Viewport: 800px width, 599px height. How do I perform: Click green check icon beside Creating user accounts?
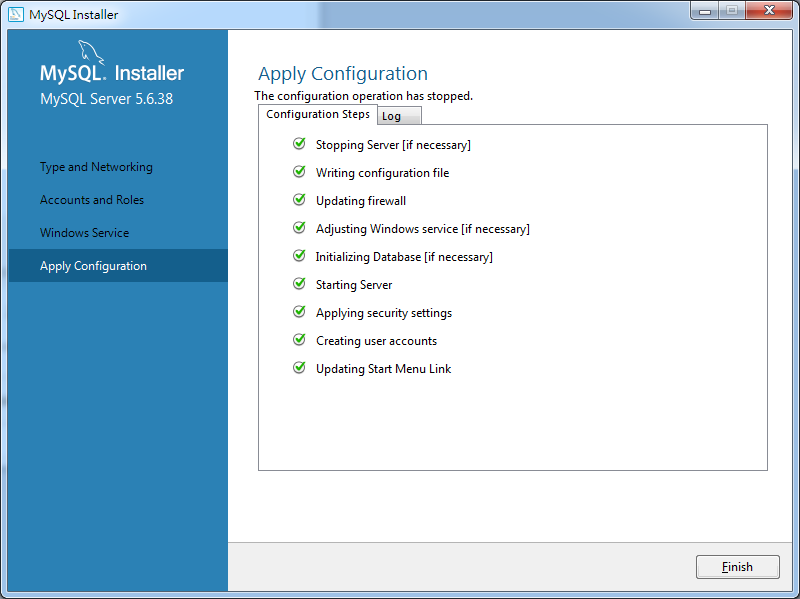pyautogui.click(x=299, y=340)
